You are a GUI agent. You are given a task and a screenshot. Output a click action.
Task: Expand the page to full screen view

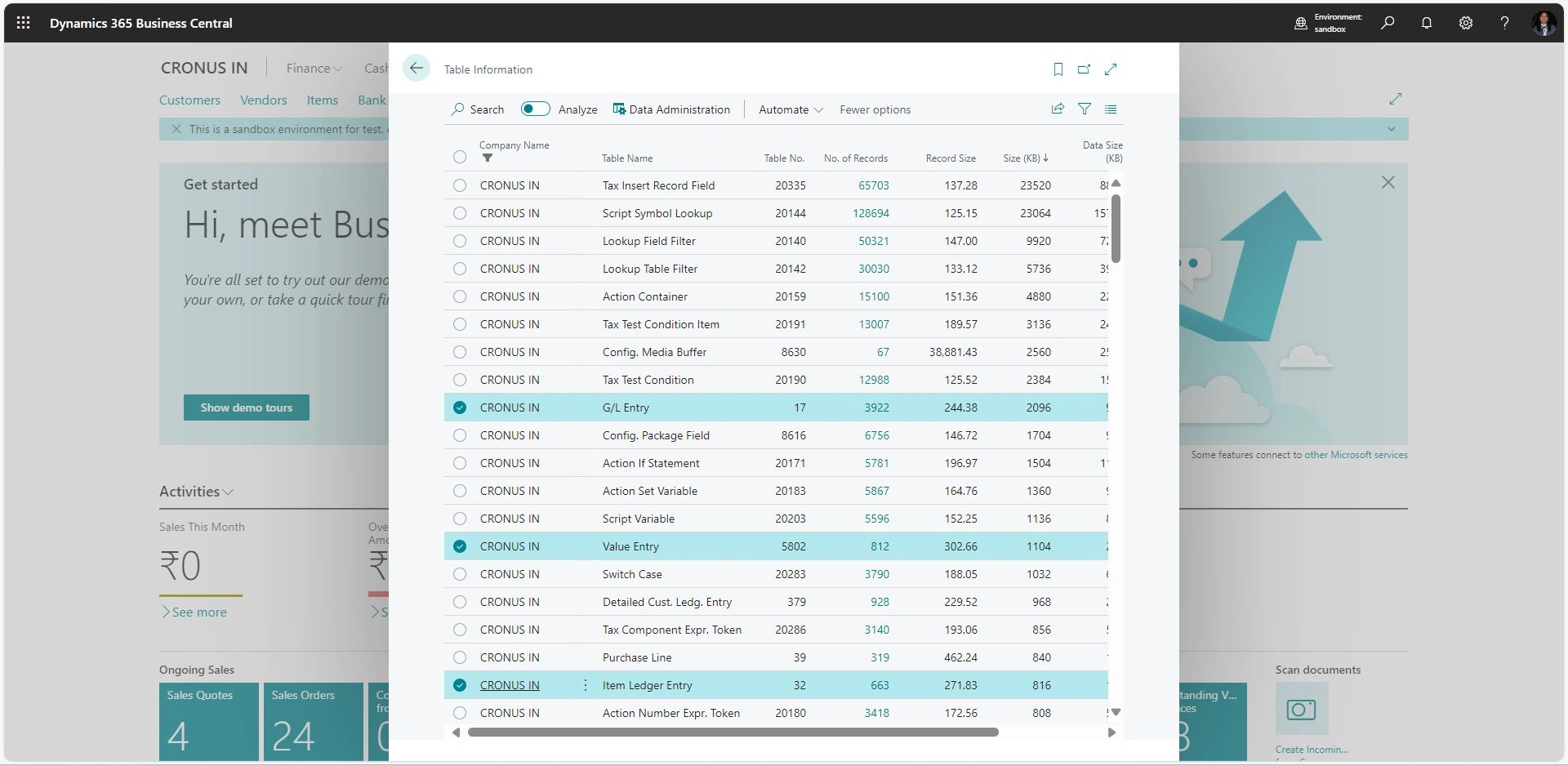[1111, 69]
